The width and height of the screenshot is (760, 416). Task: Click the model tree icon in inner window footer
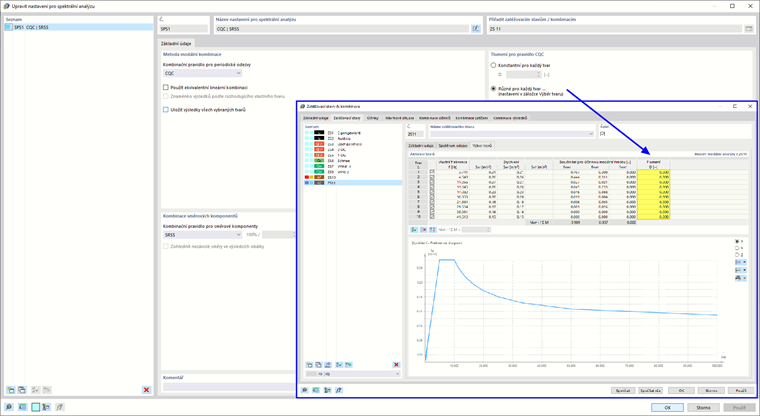point(328,390)
